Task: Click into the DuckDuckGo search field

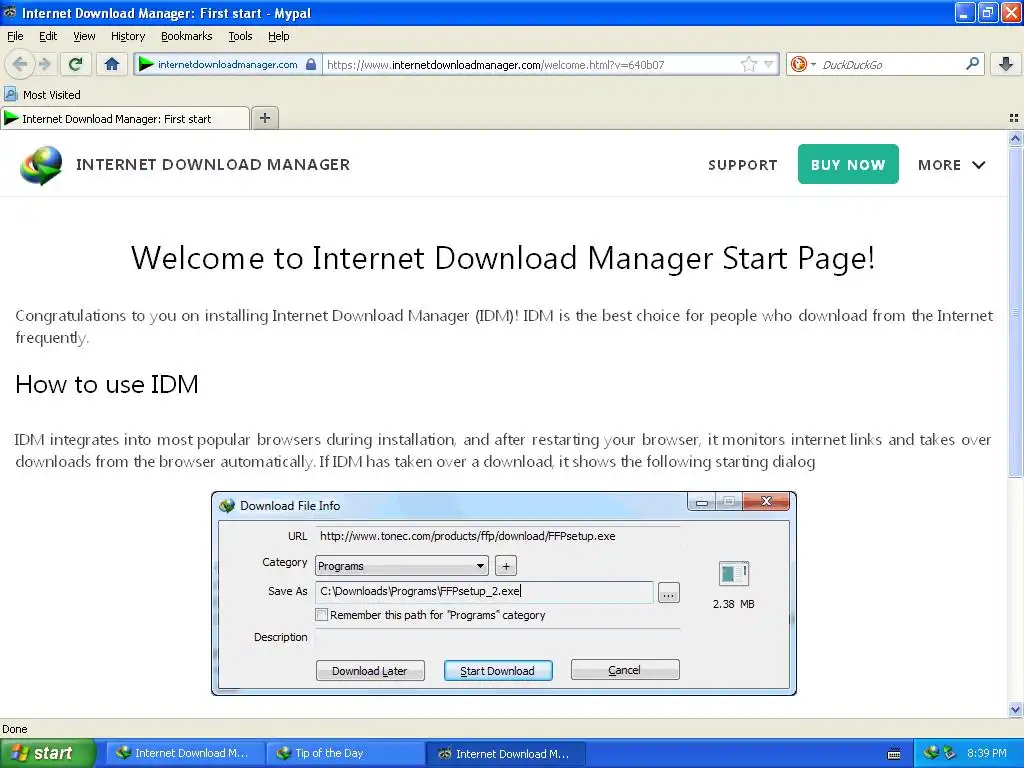Action: pyautogui.click(x=891, y=64)
